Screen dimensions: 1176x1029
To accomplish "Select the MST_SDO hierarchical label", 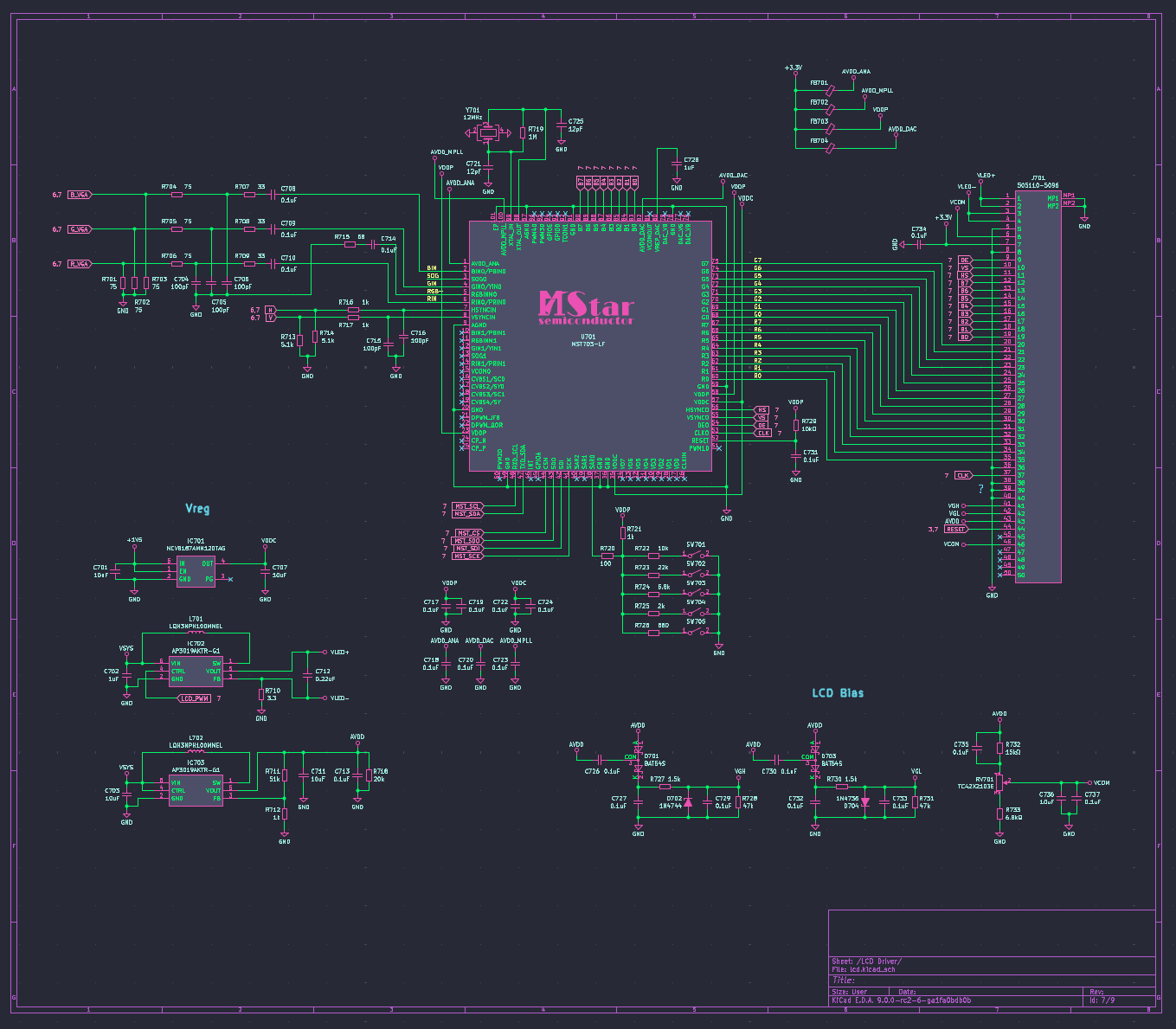I will pos(467,541).
